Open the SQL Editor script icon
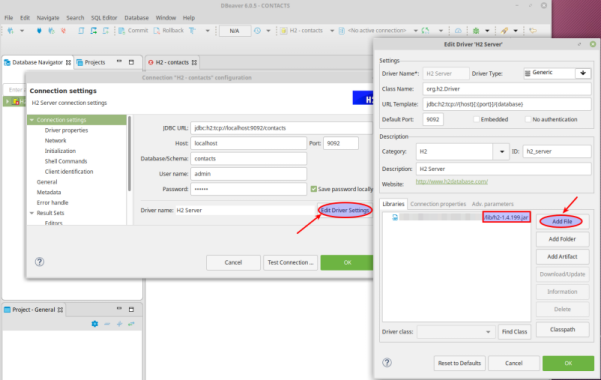Screen dimensions: 601x380 point(81,31)
